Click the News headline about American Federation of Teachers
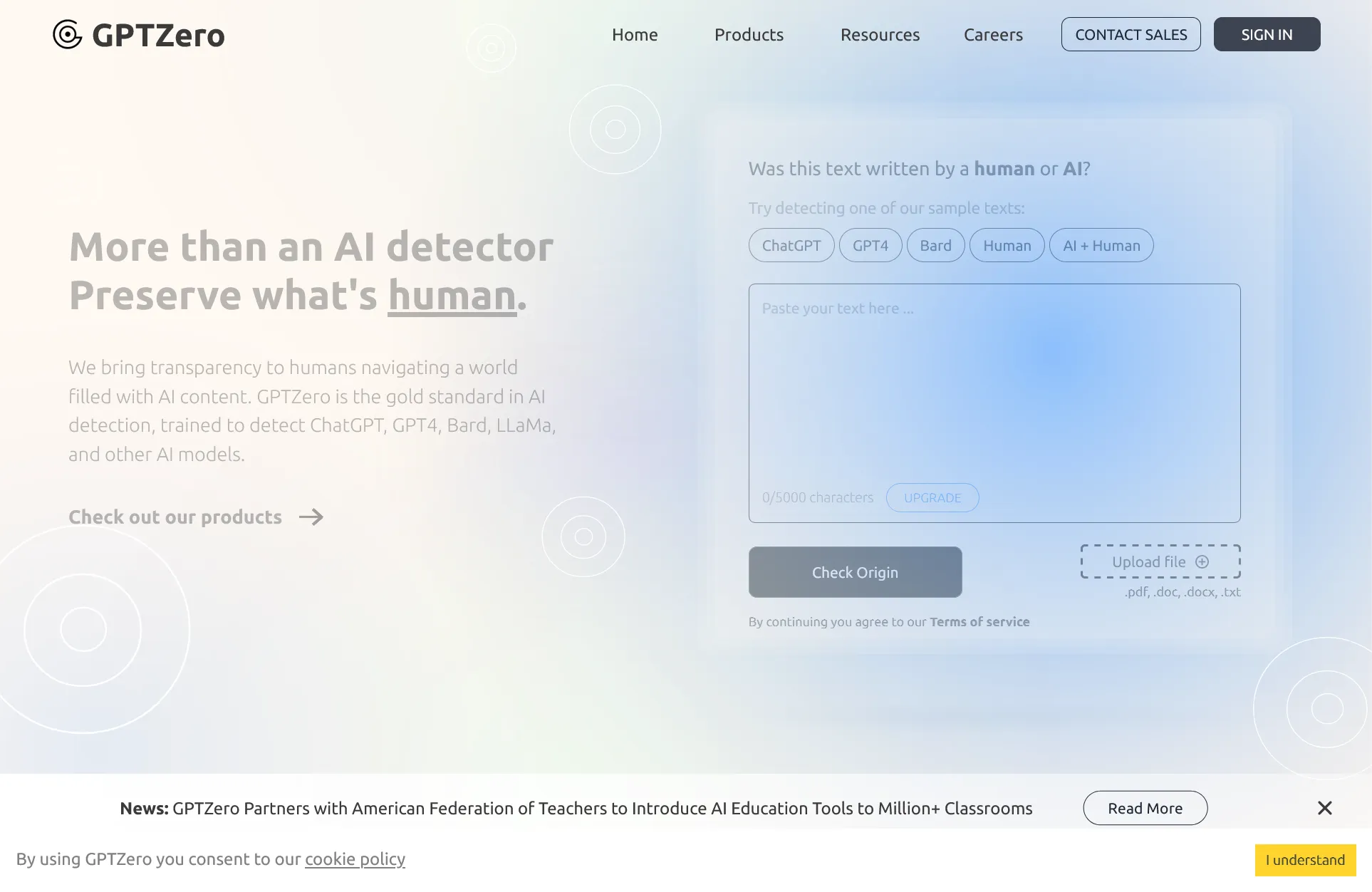 coord(576,808)
